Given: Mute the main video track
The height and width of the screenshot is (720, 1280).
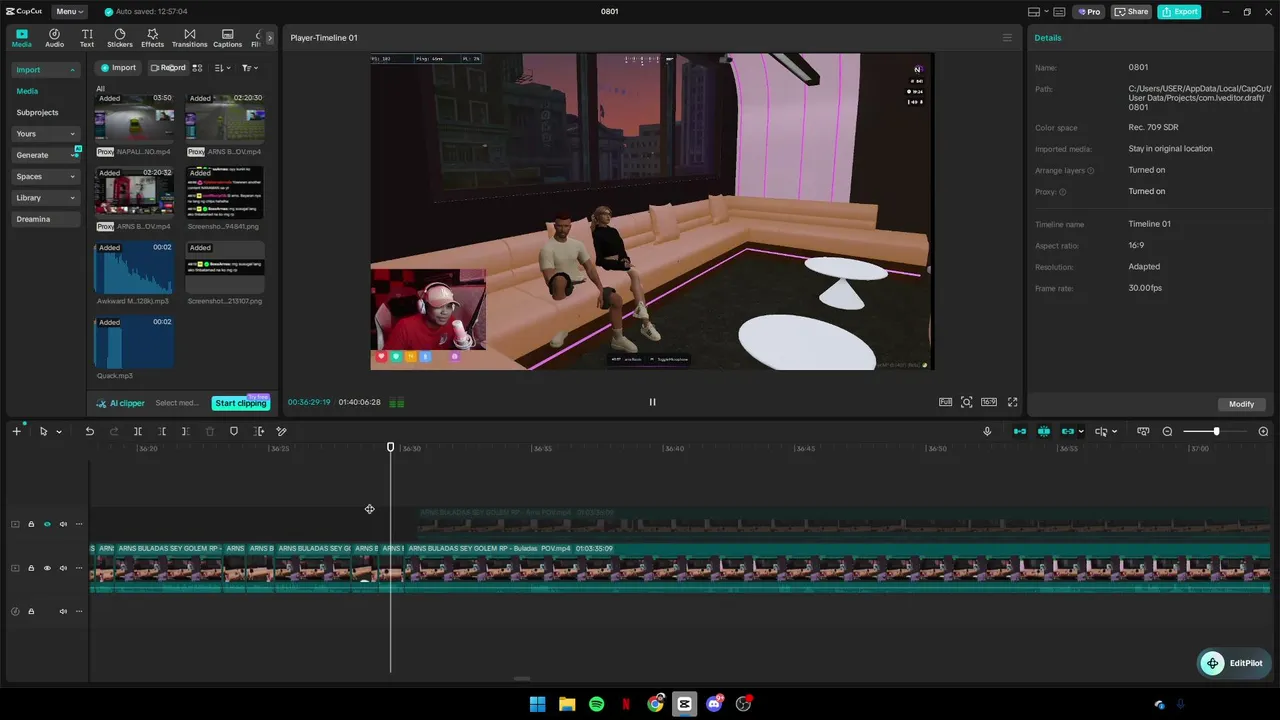Looking at the screenshot, I should tap(63, 568).
